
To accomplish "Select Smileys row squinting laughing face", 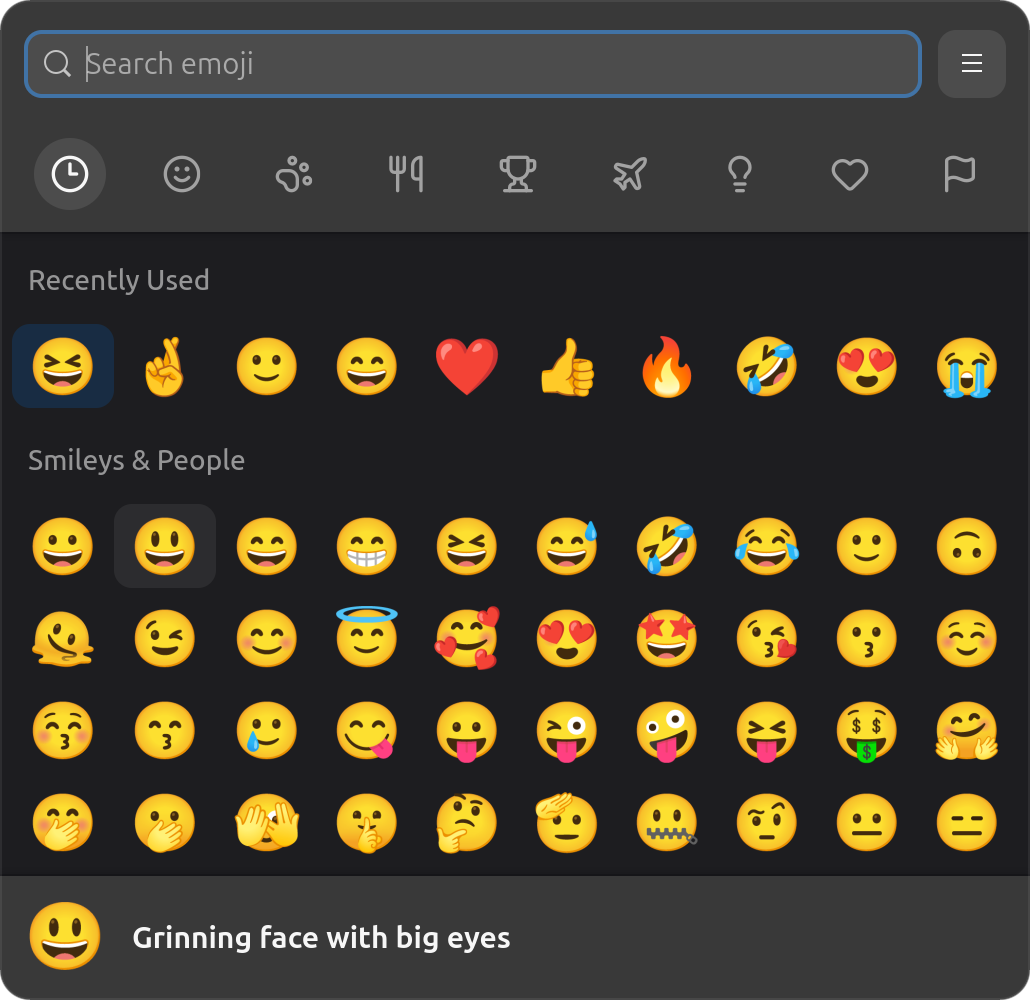I will pos(467,546).
